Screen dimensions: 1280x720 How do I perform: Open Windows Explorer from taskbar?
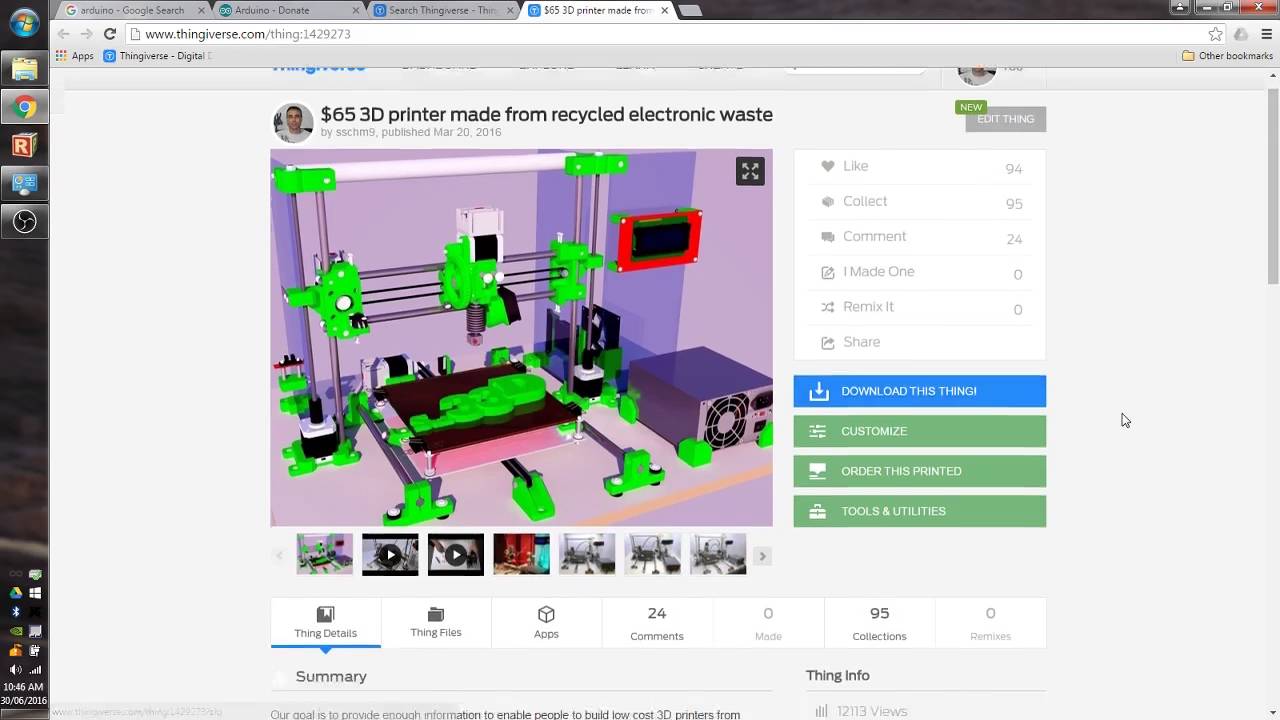point(24,68)
